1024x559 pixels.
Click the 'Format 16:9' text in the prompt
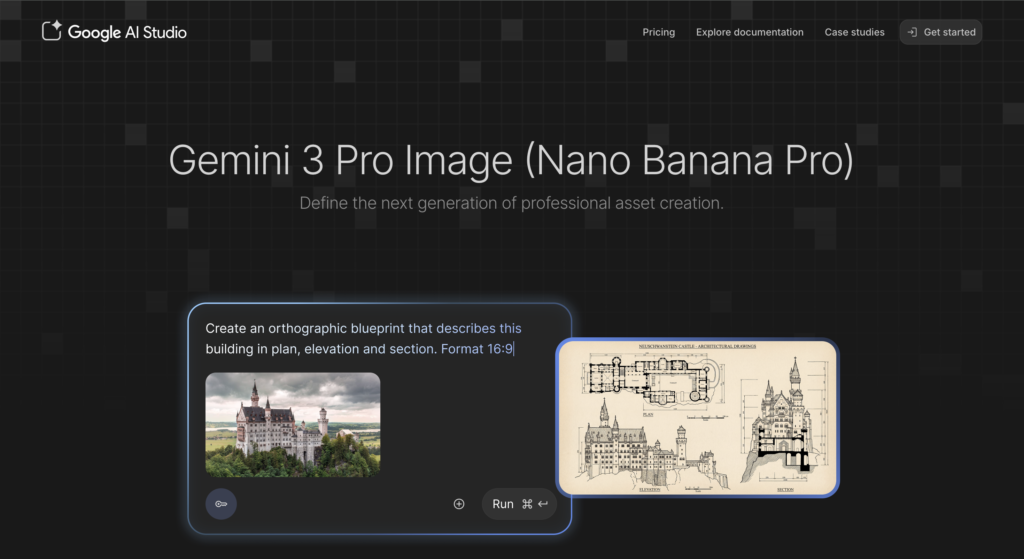[477, 349]
